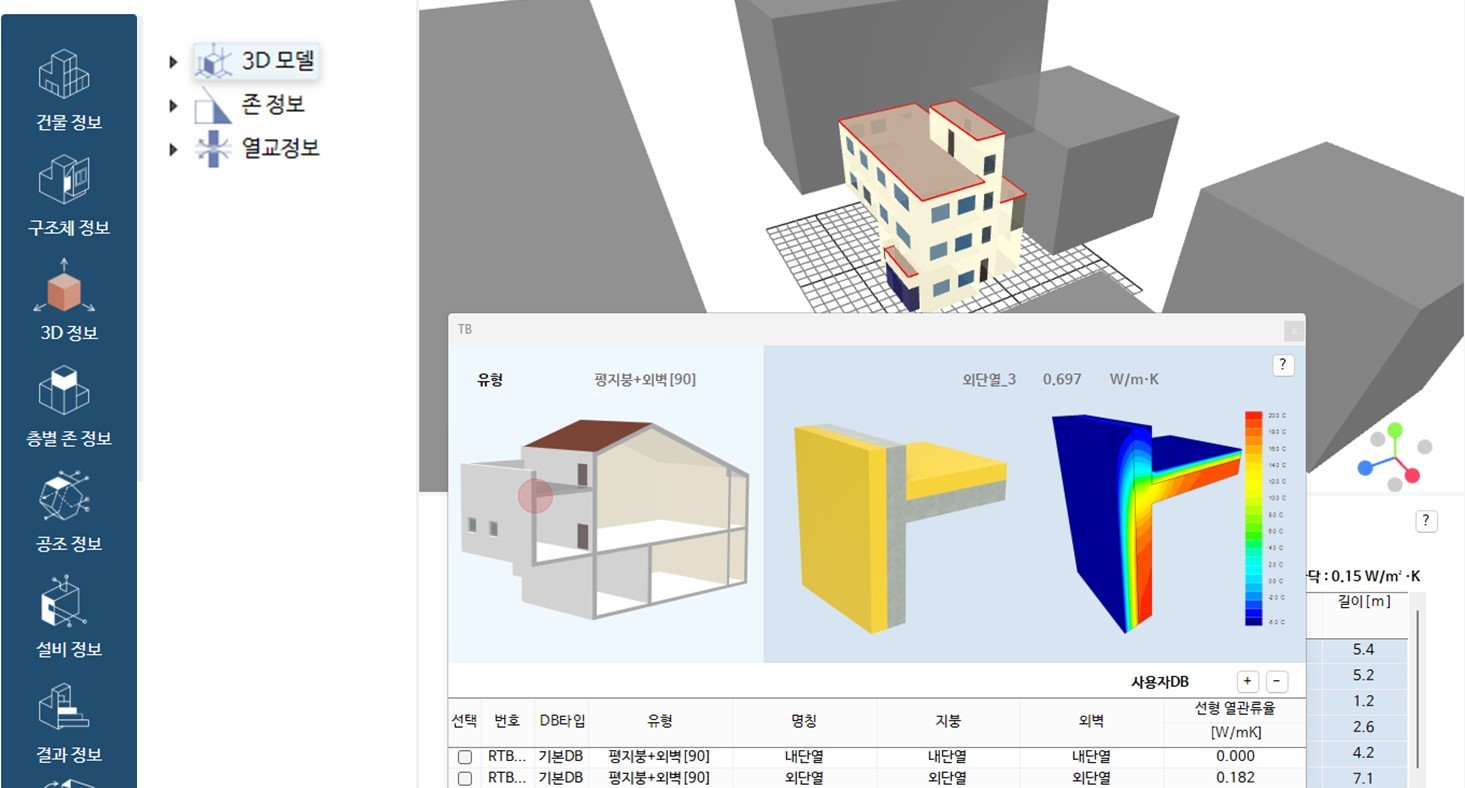This screenshot has width=1465, height=788.
Task: Click the temperature color legend bar
Action: pyautogui.click(x=1253, y=518)
